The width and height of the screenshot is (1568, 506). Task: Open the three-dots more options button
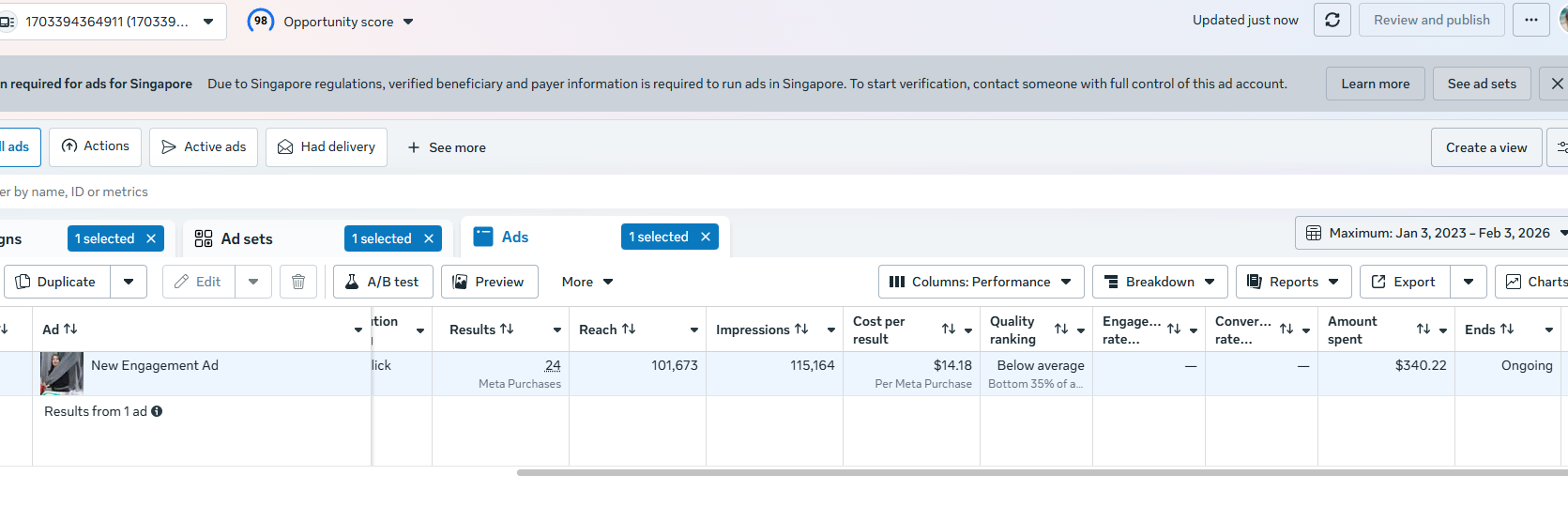coord(1530,20)
